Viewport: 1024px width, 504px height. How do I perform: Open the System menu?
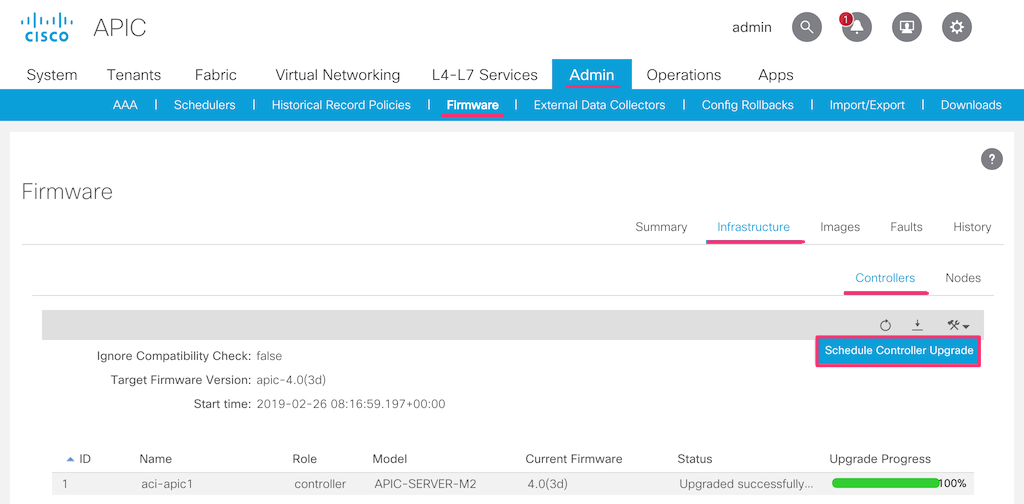click(x=52, y=75)
